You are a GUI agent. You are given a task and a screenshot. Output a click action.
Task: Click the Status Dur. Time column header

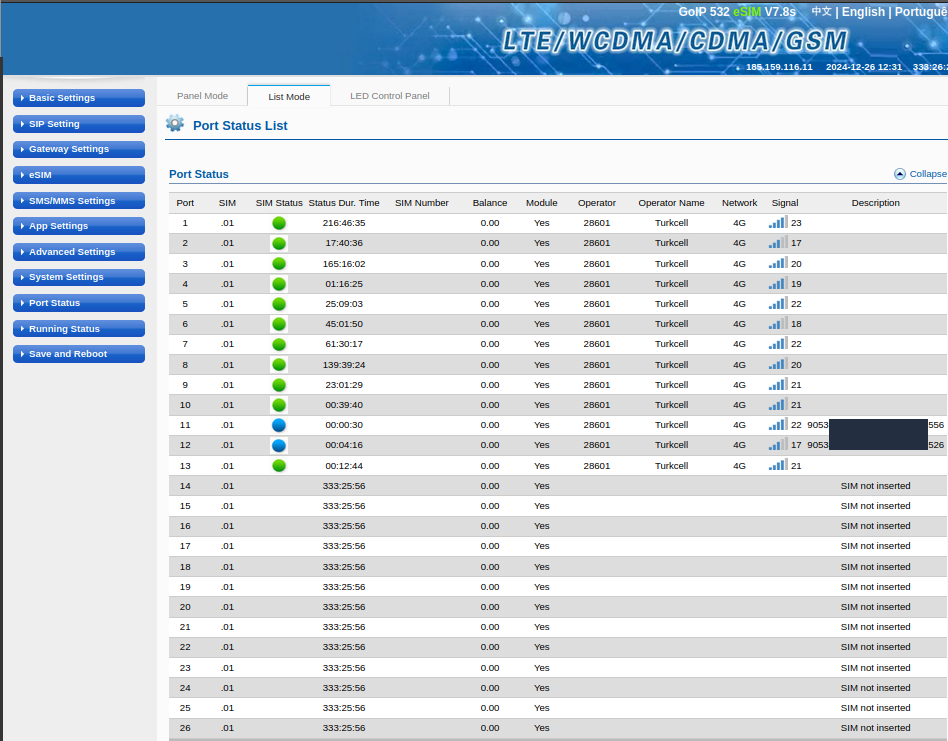tap(344, 203)
